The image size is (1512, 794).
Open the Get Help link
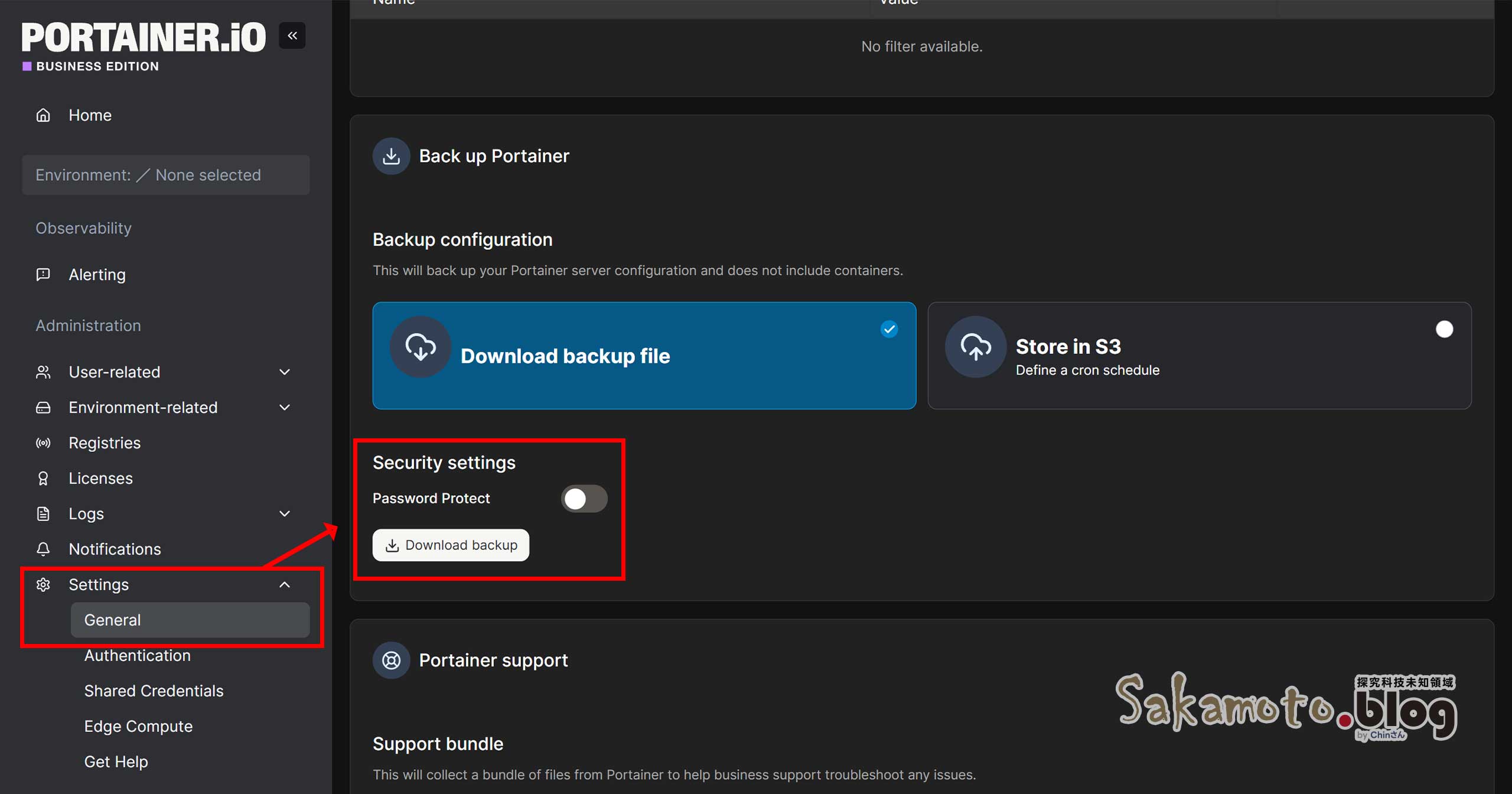tap(116, 762)
